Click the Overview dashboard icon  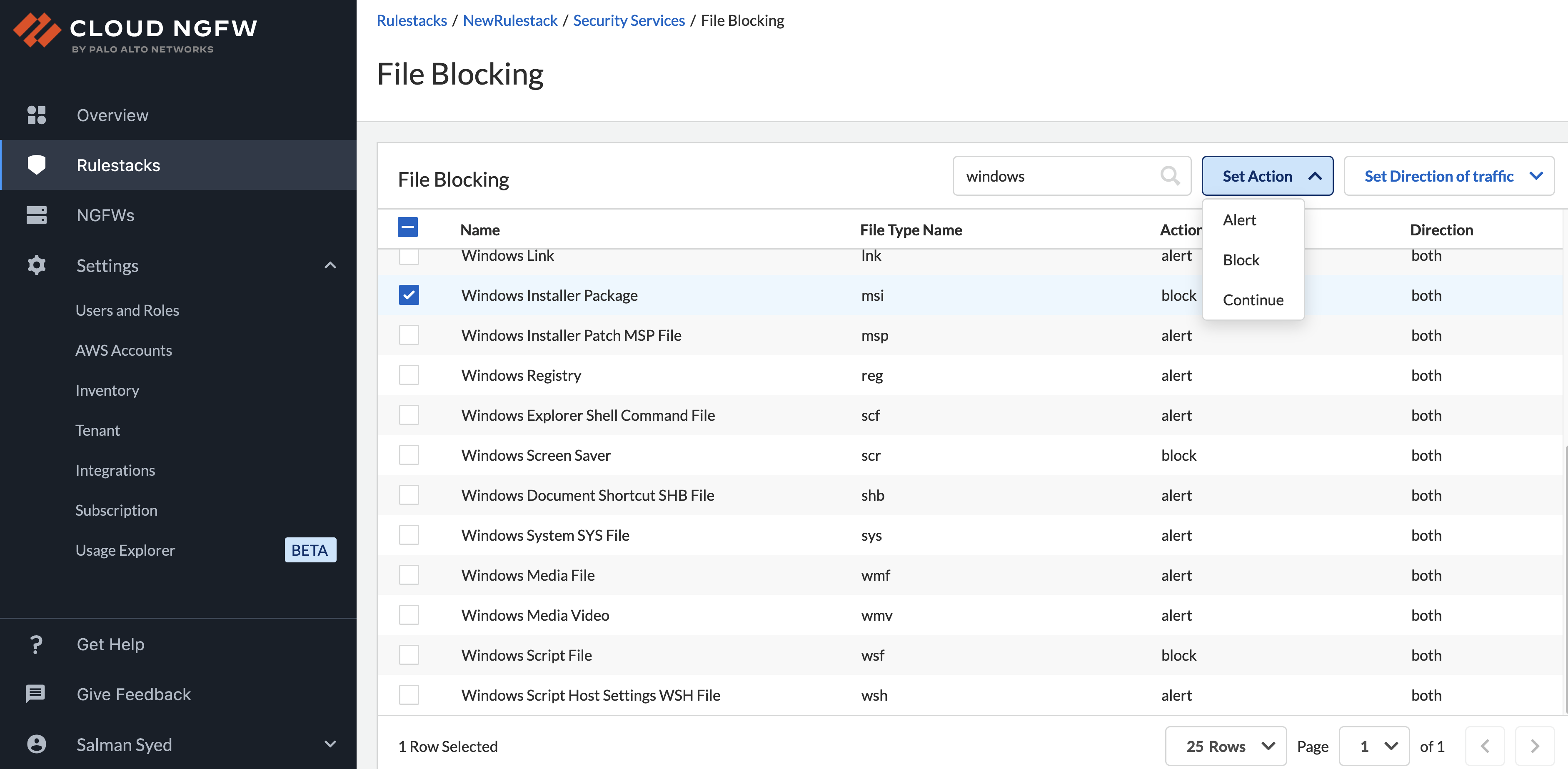pos(37,115)
